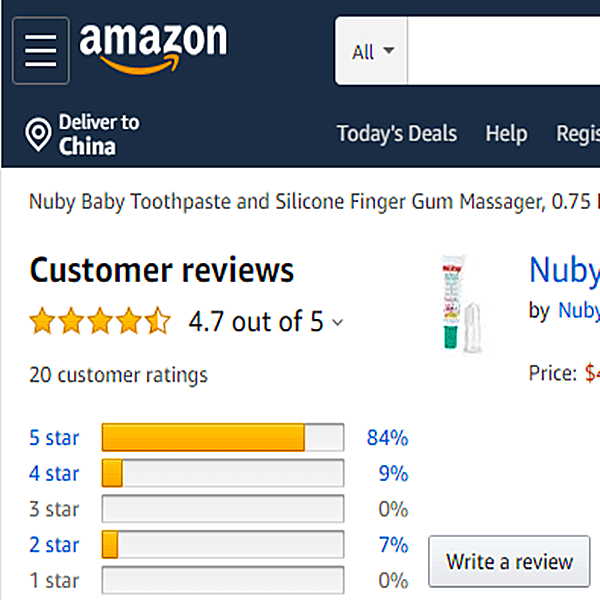Click the Amazon logo
600x600 pixels.
click(x=153, y=47)
